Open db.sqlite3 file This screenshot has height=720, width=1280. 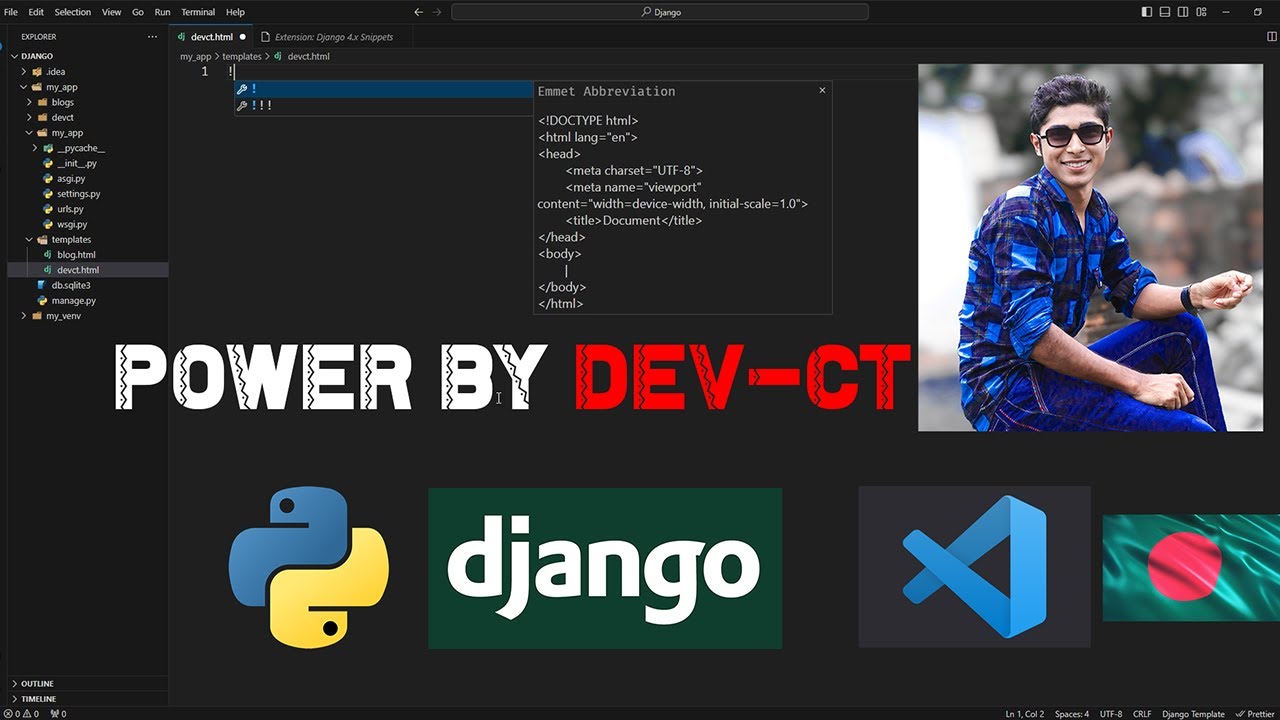point(71,285)
